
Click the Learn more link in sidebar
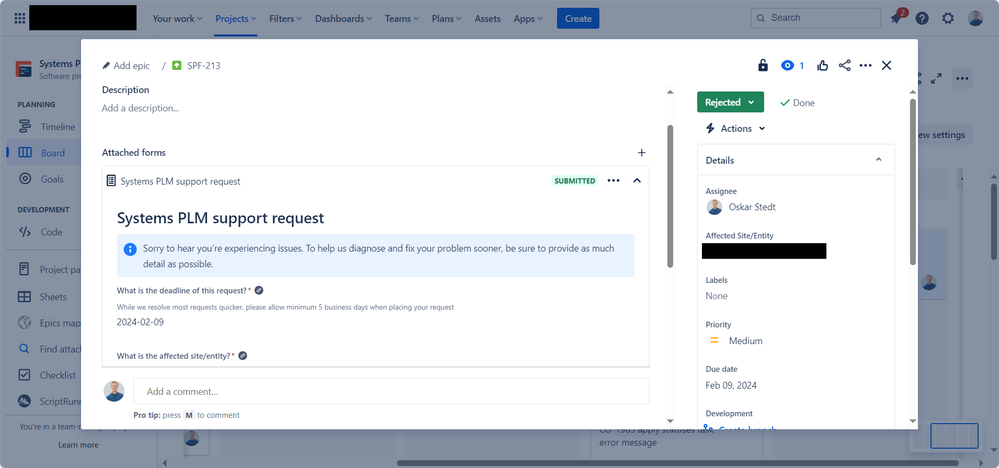pyautogui.click(x=78, y=445)
